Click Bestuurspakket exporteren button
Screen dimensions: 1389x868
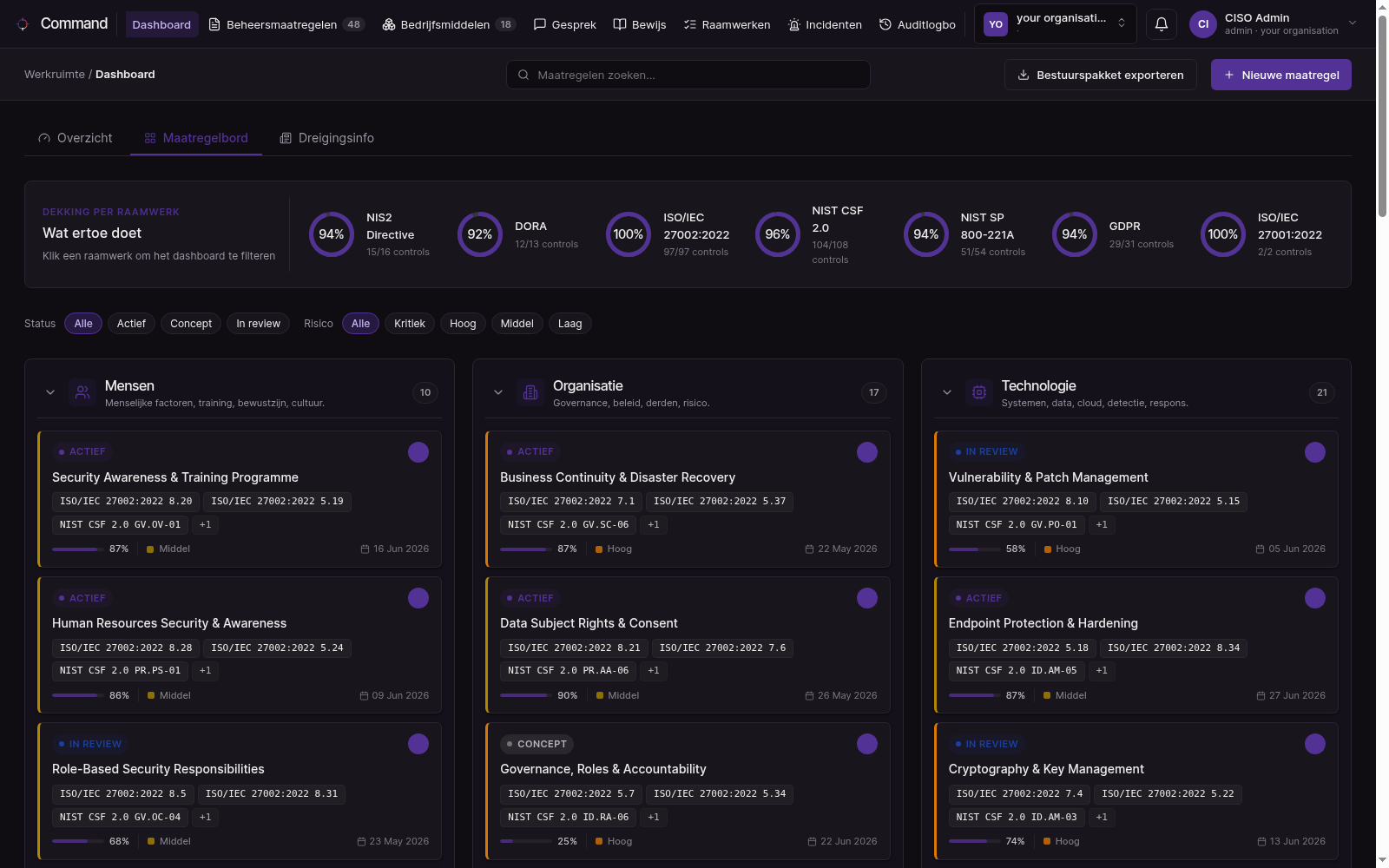tap(1101, 75)
